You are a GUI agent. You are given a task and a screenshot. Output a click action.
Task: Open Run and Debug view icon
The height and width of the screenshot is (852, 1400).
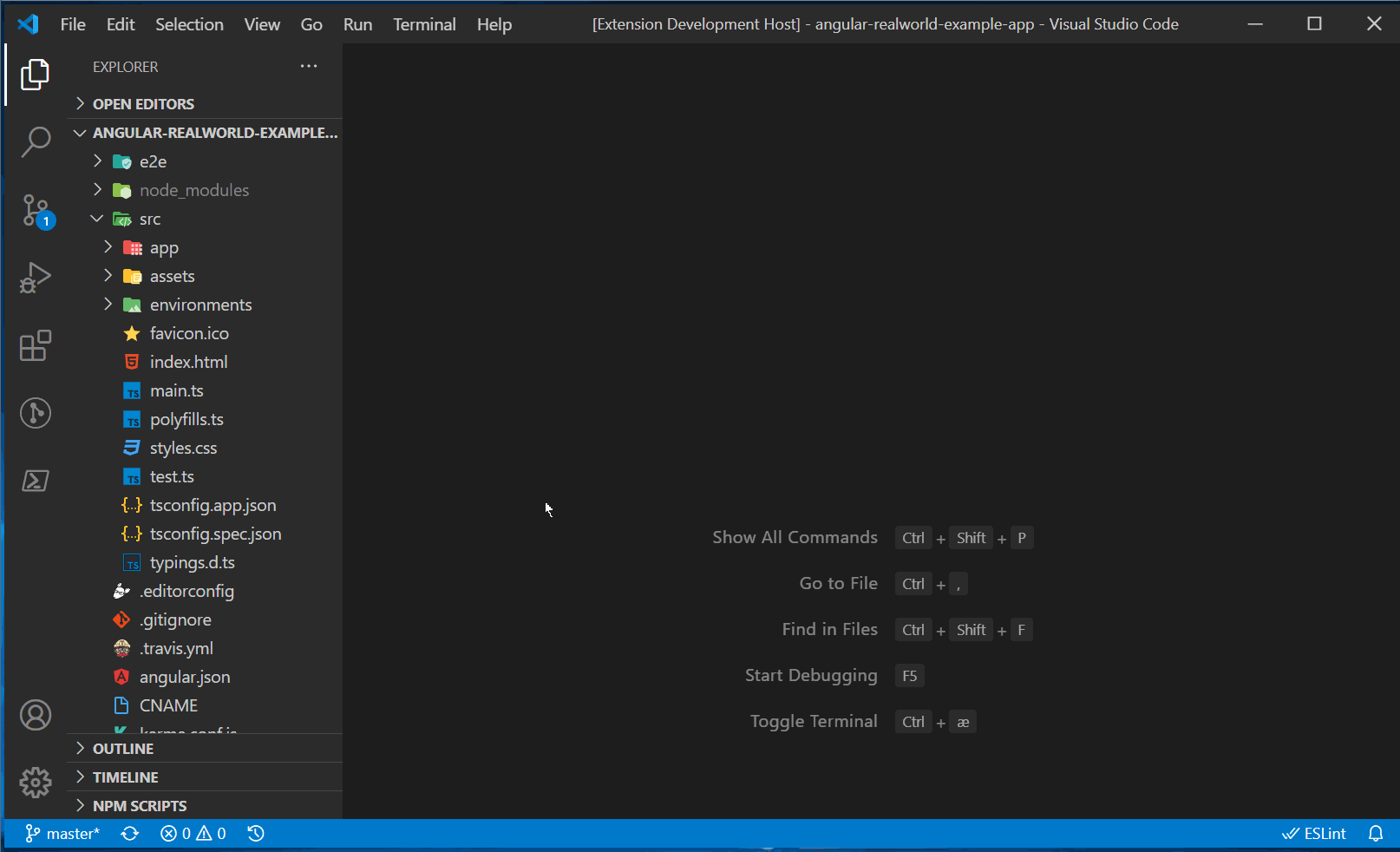pos(35,278)
